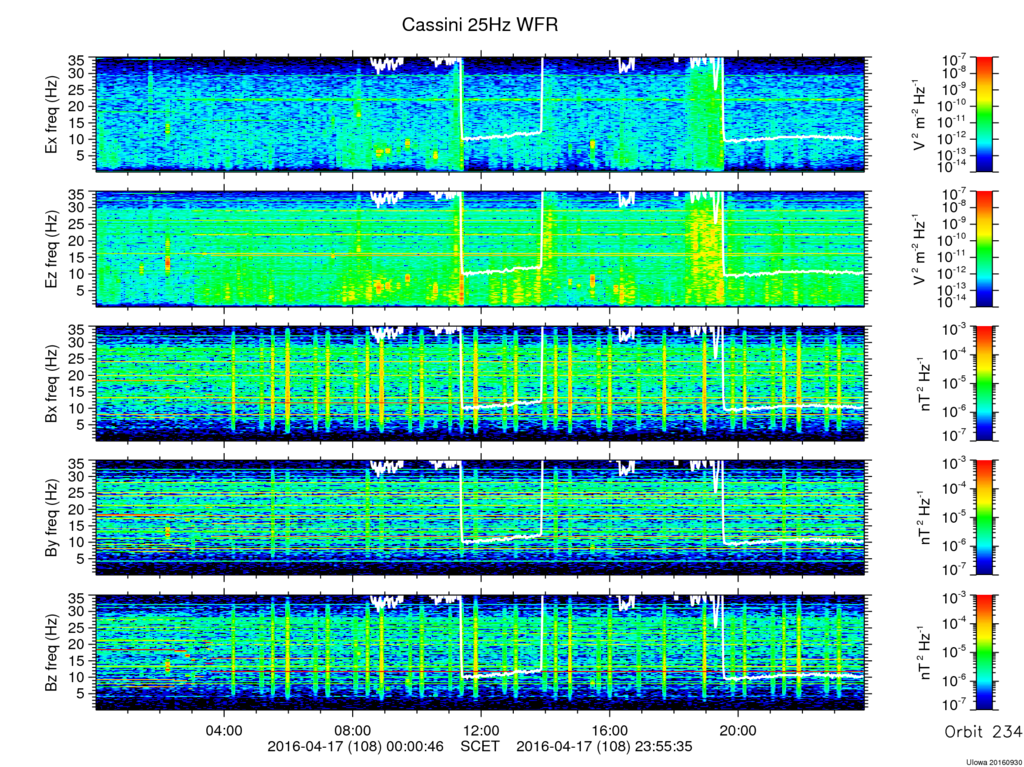This screenshot has width=1024, height=767.
Task: Click the Bx spectrogram panel
Action: 480,383
